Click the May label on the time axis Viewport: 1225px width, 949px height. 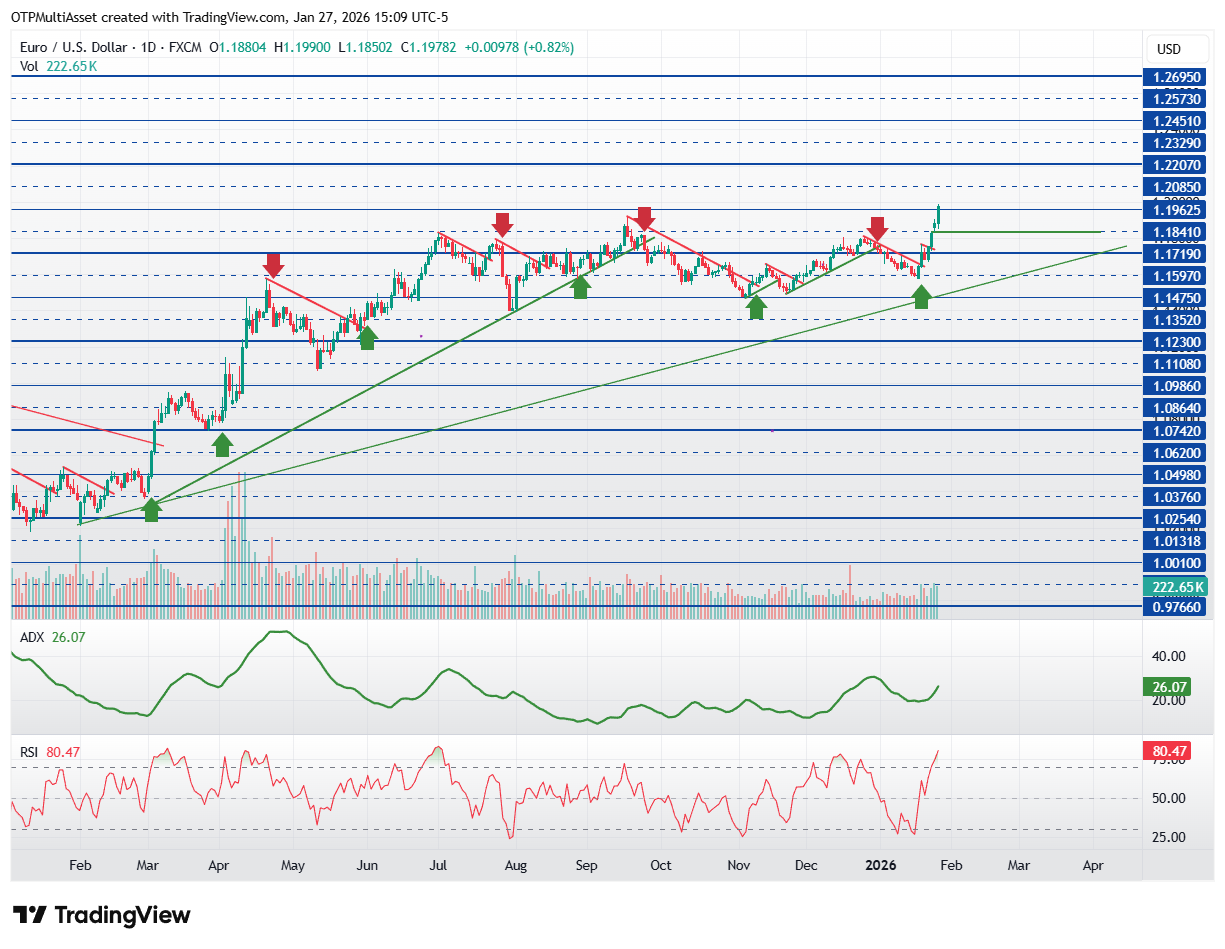292,864
